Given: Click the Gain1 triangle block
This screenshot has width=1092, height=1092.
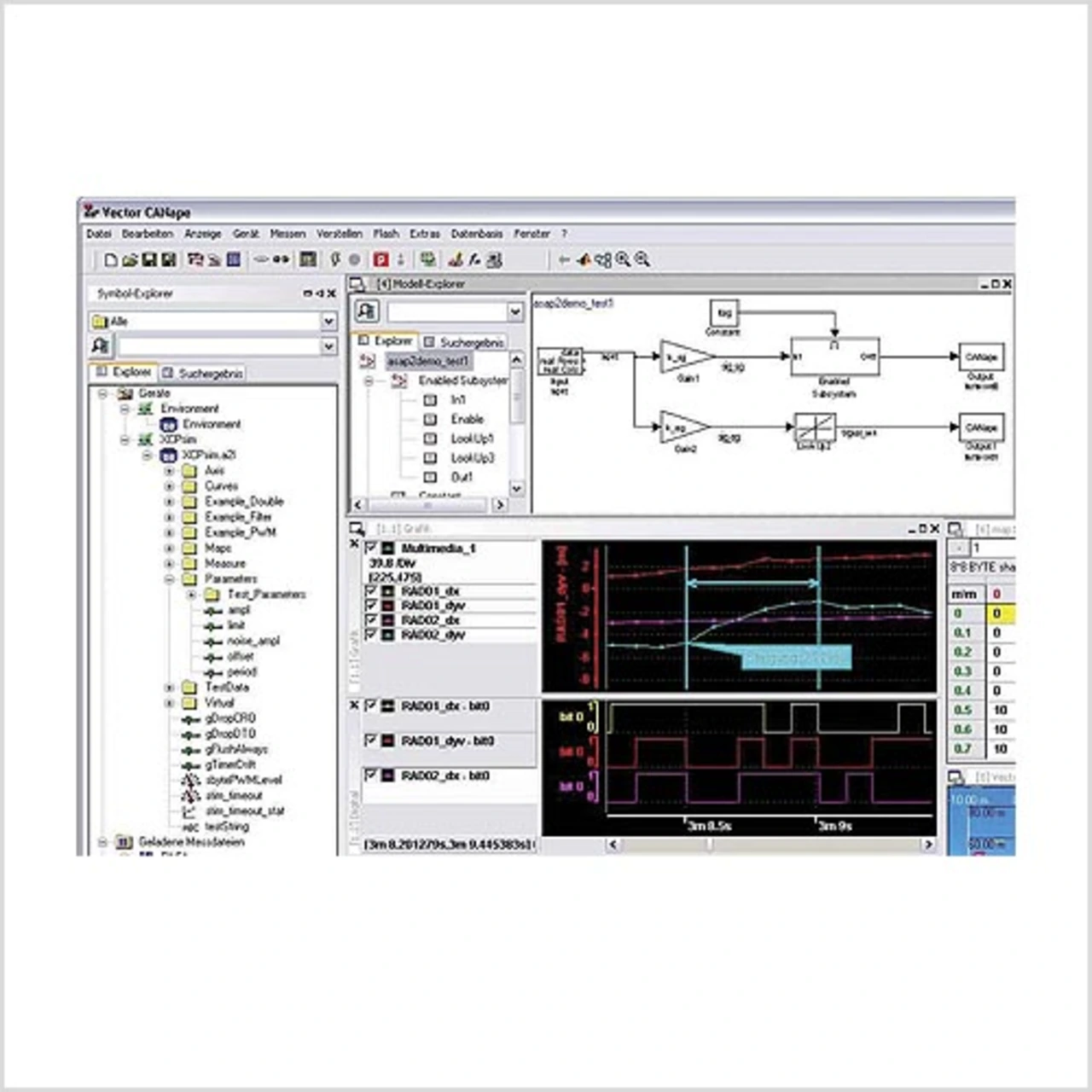Looking at the screenshot, I should (687, 357).
